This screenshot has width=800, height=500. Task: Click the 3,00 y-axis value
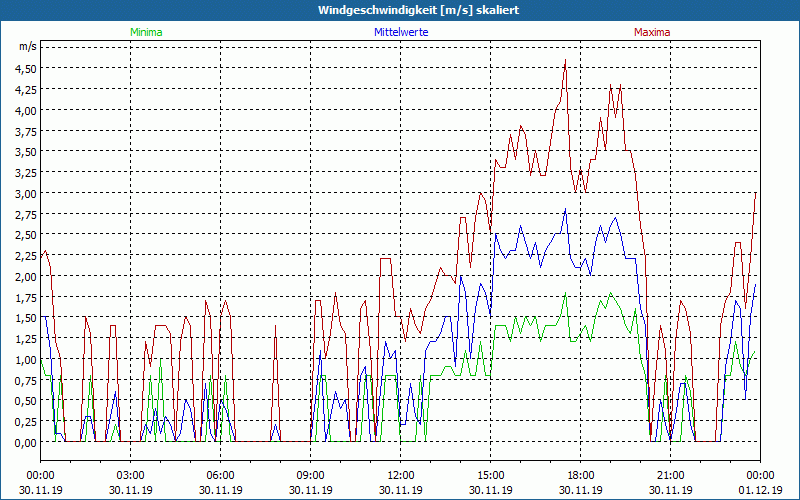pos(28,193)
